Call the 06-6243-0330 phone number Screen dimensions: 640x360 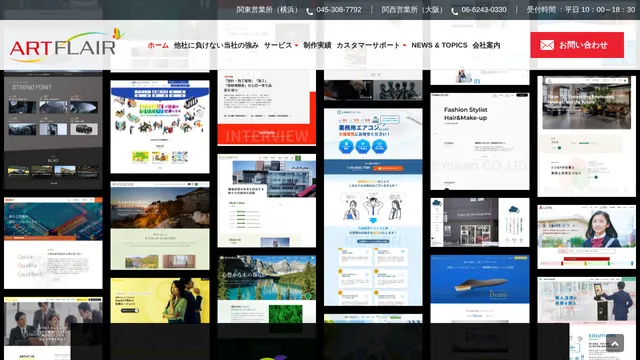pyautogui.click(x=484, y=10)
